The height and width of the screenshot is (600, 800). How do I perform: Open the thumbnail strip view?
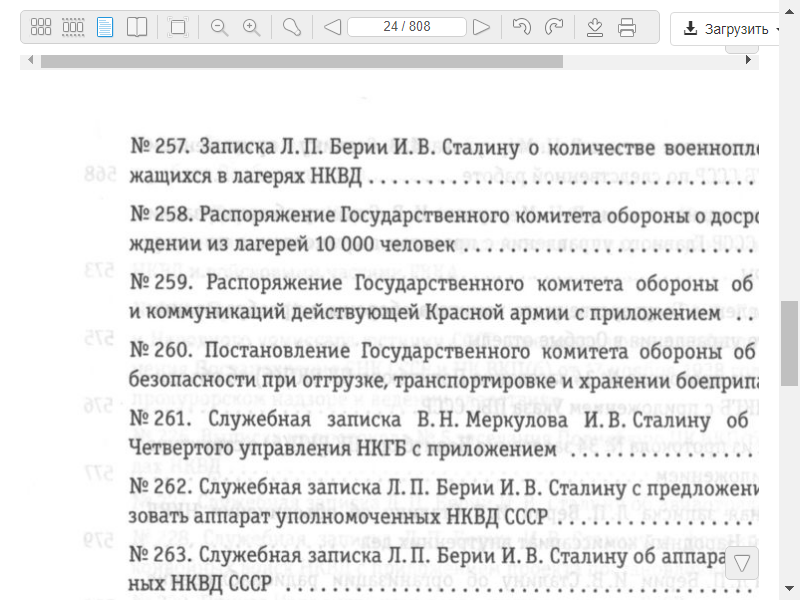click(73, 27)
